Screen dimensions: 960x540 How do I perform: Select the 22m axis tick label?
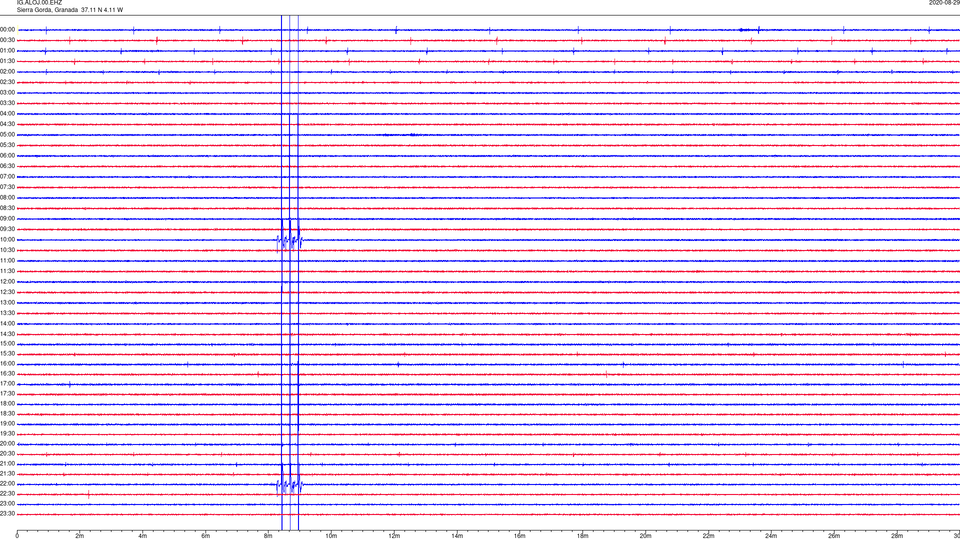click(x=708, y=536)
